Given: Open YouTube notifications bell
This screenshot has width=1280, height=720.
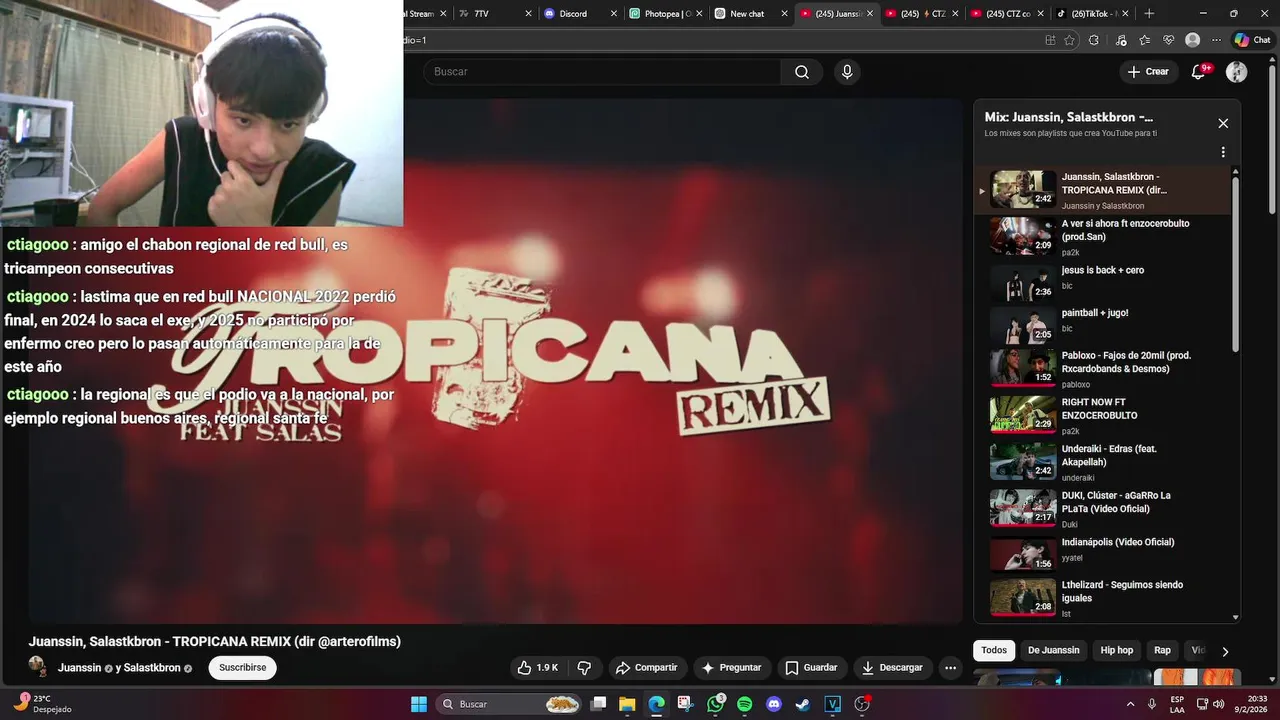Looking at the screenshot, I should tap(1199, 72).
